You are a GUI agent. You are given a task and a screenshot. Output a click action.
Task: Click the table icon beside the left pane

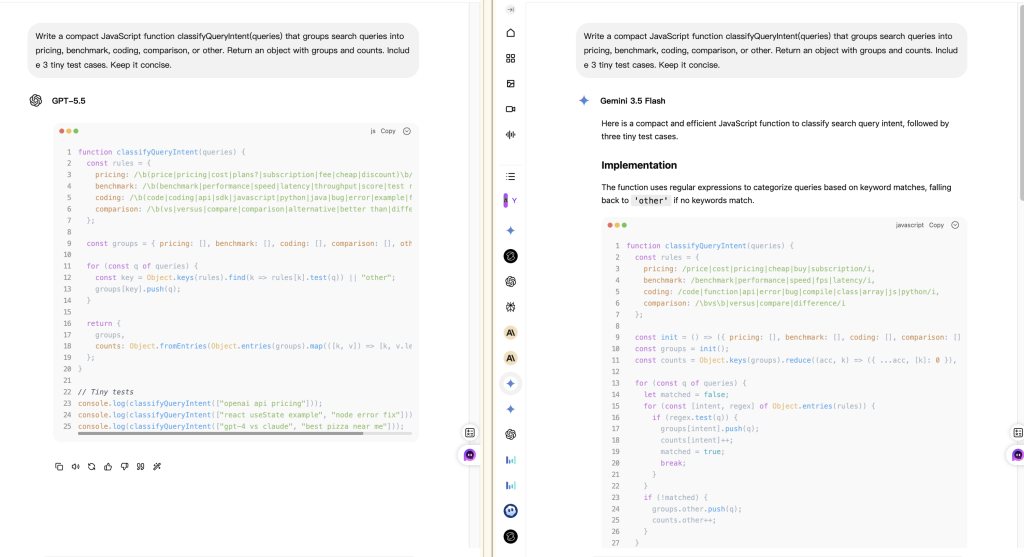(470, 433)
